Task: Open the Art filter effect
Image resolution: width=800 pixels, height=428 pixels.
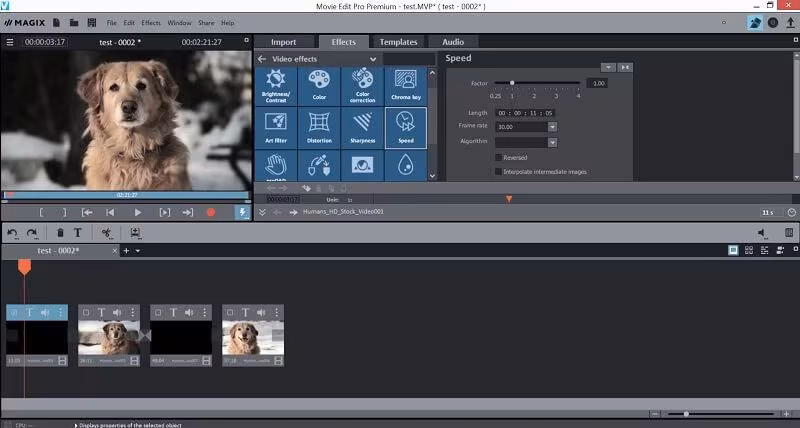Action: 276,128
